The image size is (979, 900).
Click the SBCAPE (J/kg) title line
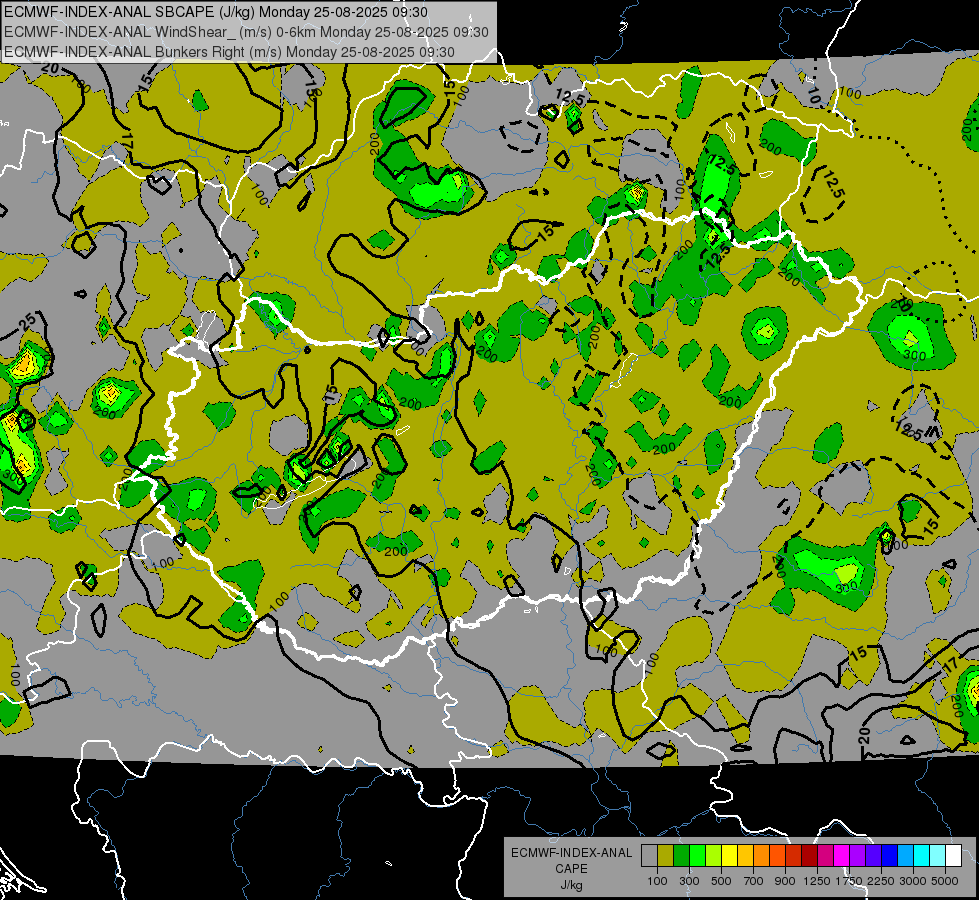click(216, 12)
